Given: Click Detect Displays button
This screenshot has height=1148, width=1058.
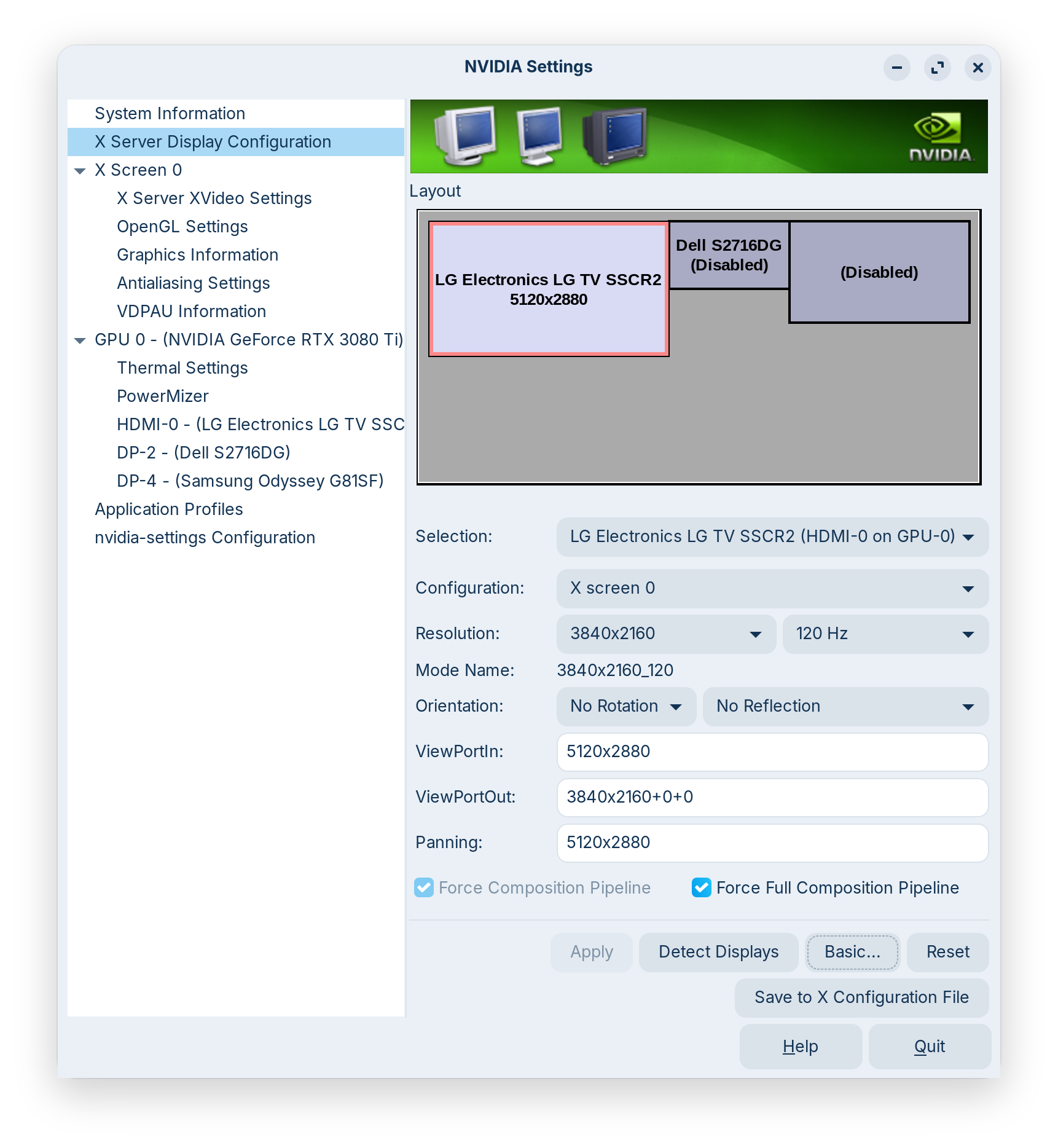Looking at the screenshot, I should tap(718, 952).
